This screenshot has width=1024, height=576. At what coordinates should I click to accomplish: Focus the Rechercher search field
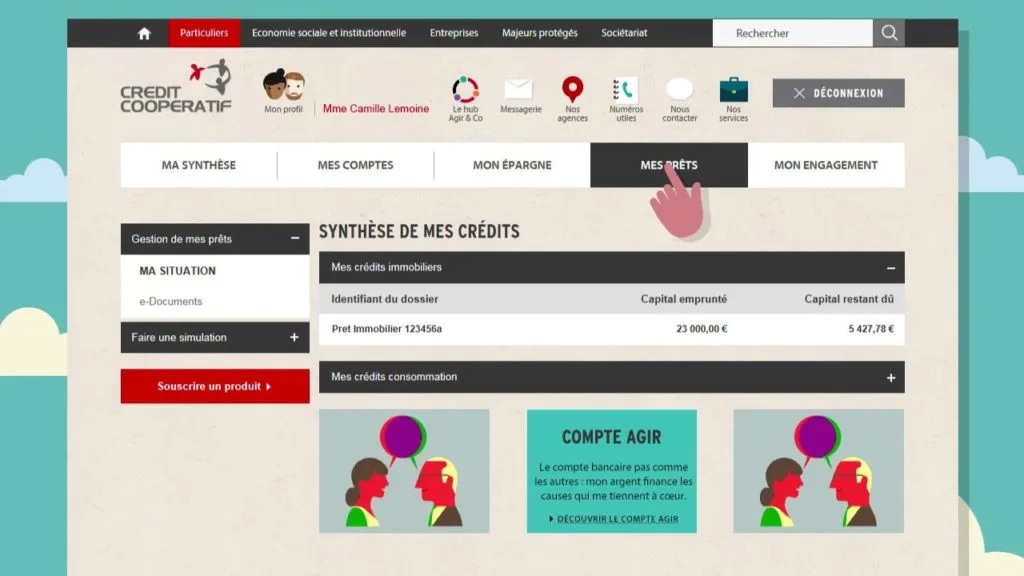click(x=793, y=33)
